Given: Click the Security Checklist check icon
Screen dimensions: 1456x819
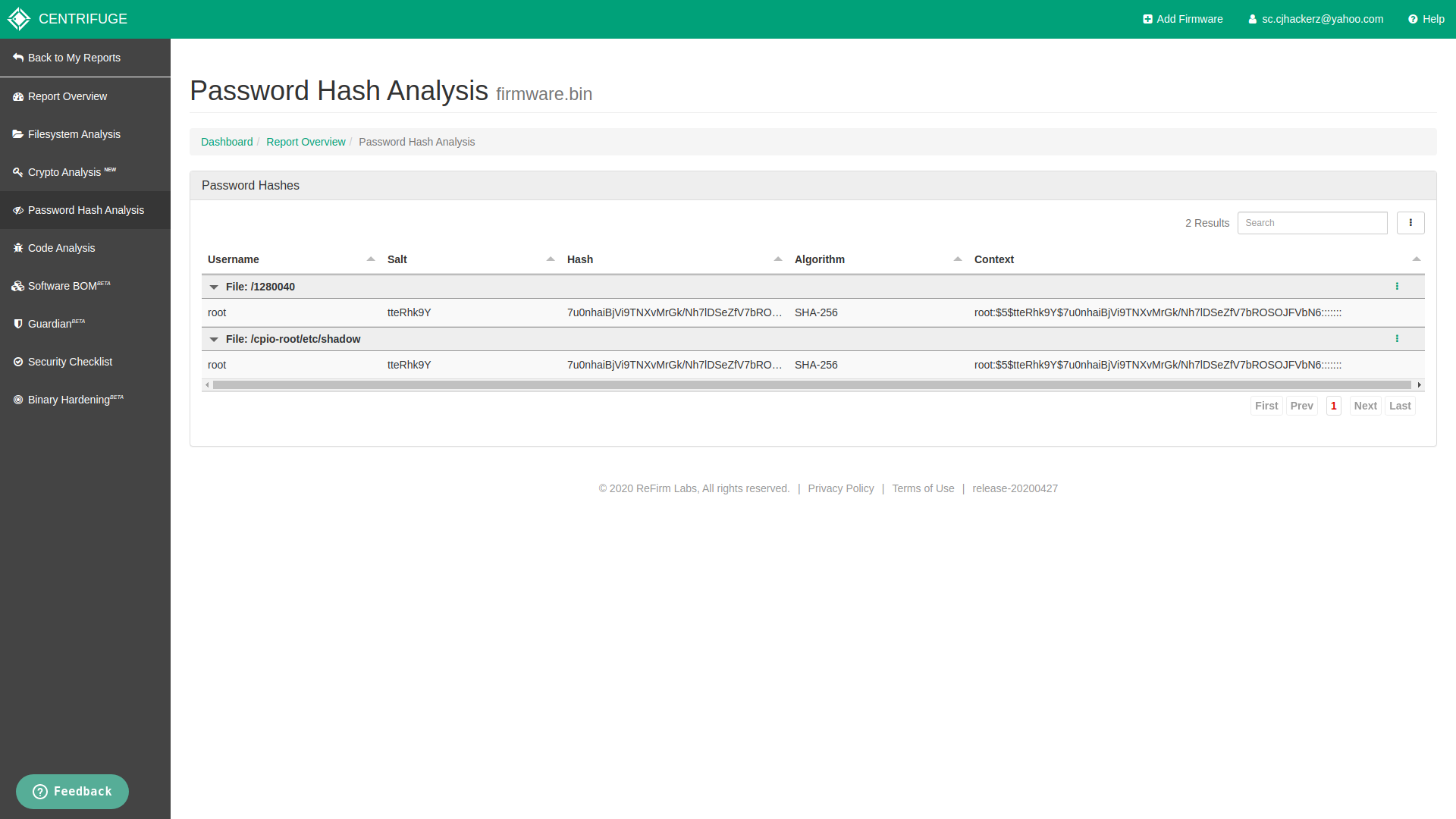Looking at the screenshot, I should pyautogui.click(x=18, y=362).
